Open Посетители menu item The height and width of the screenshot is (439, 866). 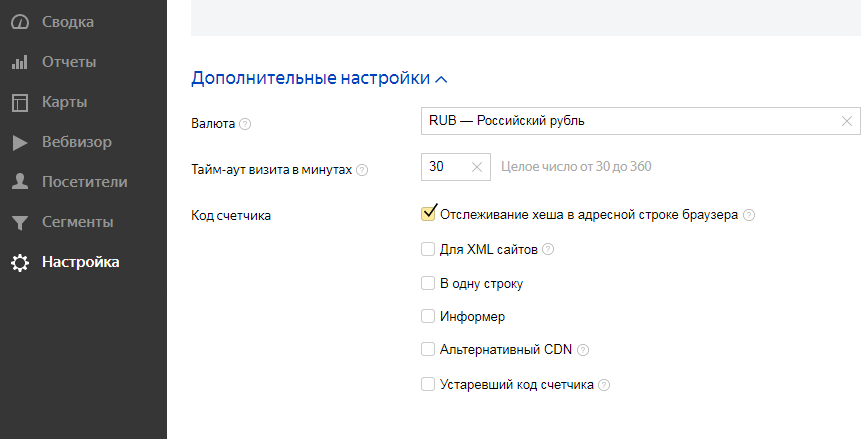pos(83,182)
